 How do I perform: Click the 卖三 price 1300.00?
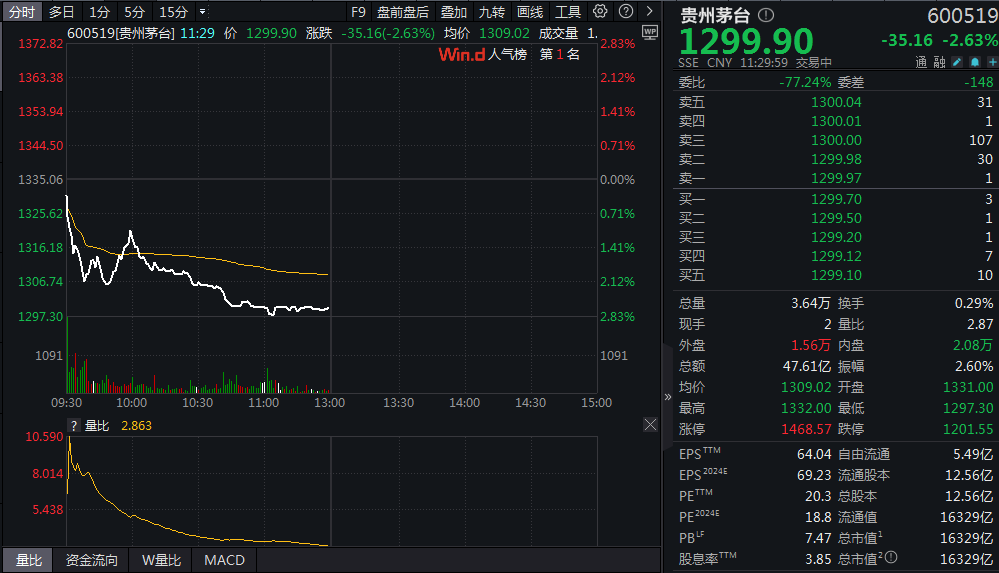836,140
